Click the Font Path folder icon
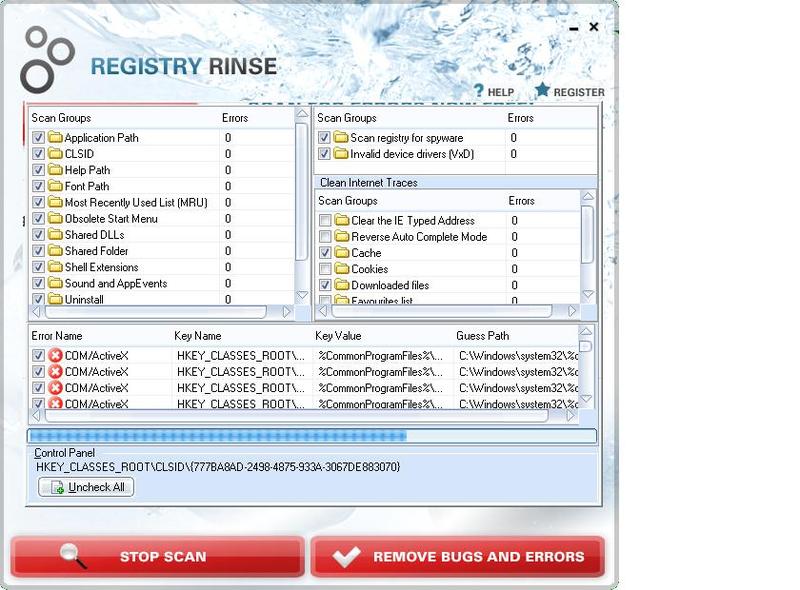This screenshot has height=590, width=800. (x=55, y=186)
